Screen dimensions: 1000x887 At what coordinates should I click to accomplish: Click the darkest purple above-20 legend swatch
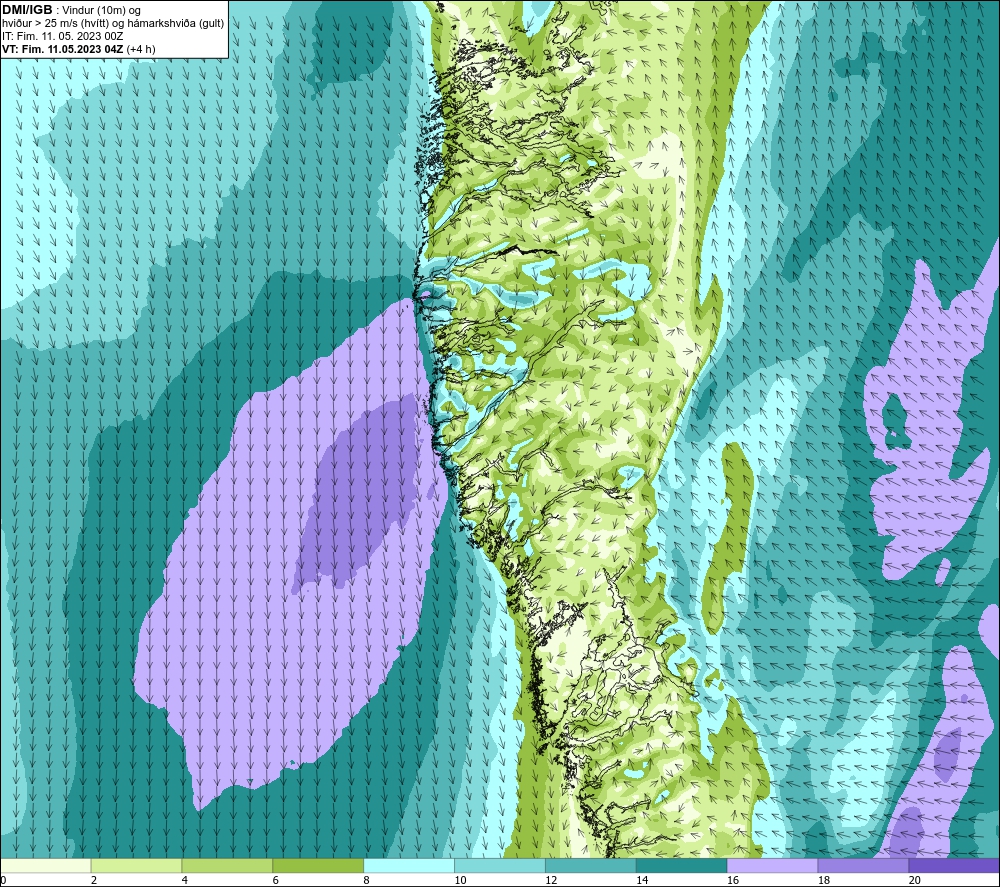pos(953,865)
